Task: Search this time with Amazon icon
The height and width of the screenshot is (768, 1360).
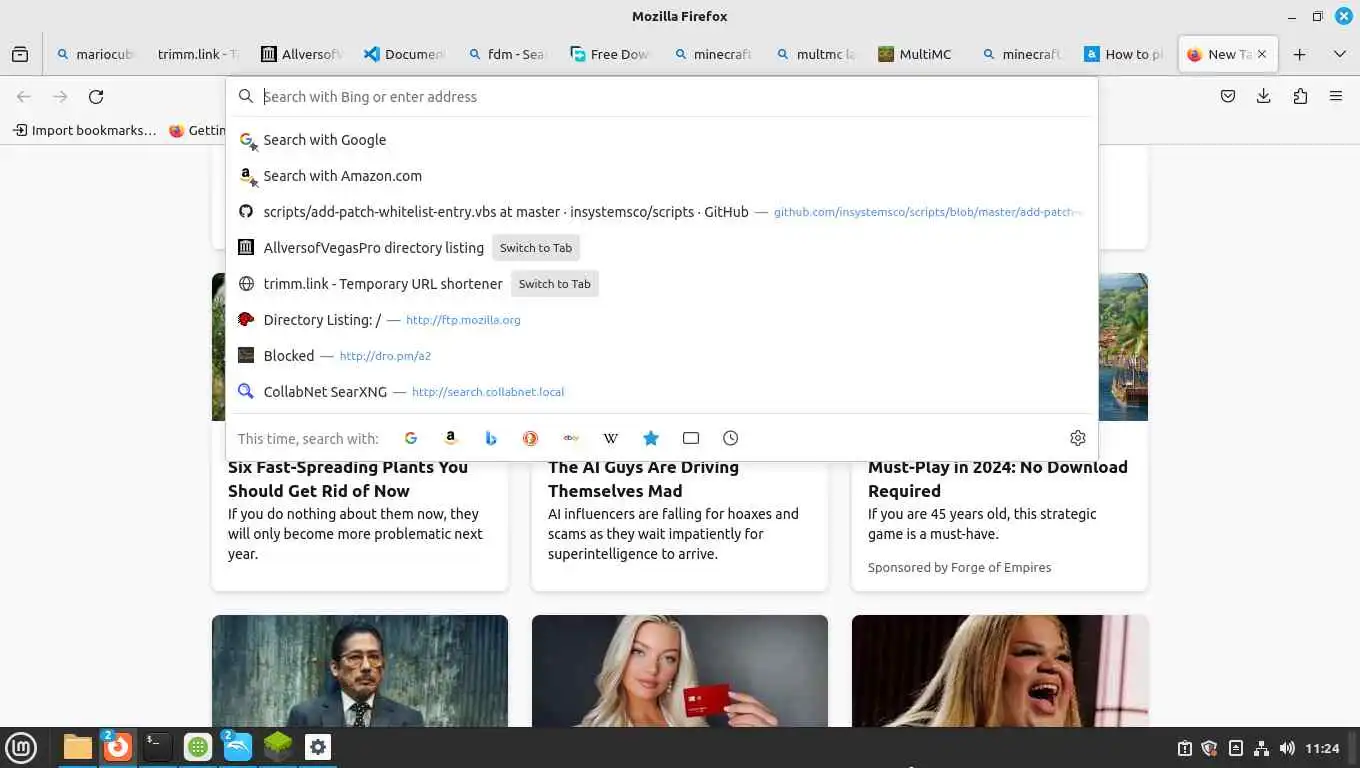Action: click(451, 438)
